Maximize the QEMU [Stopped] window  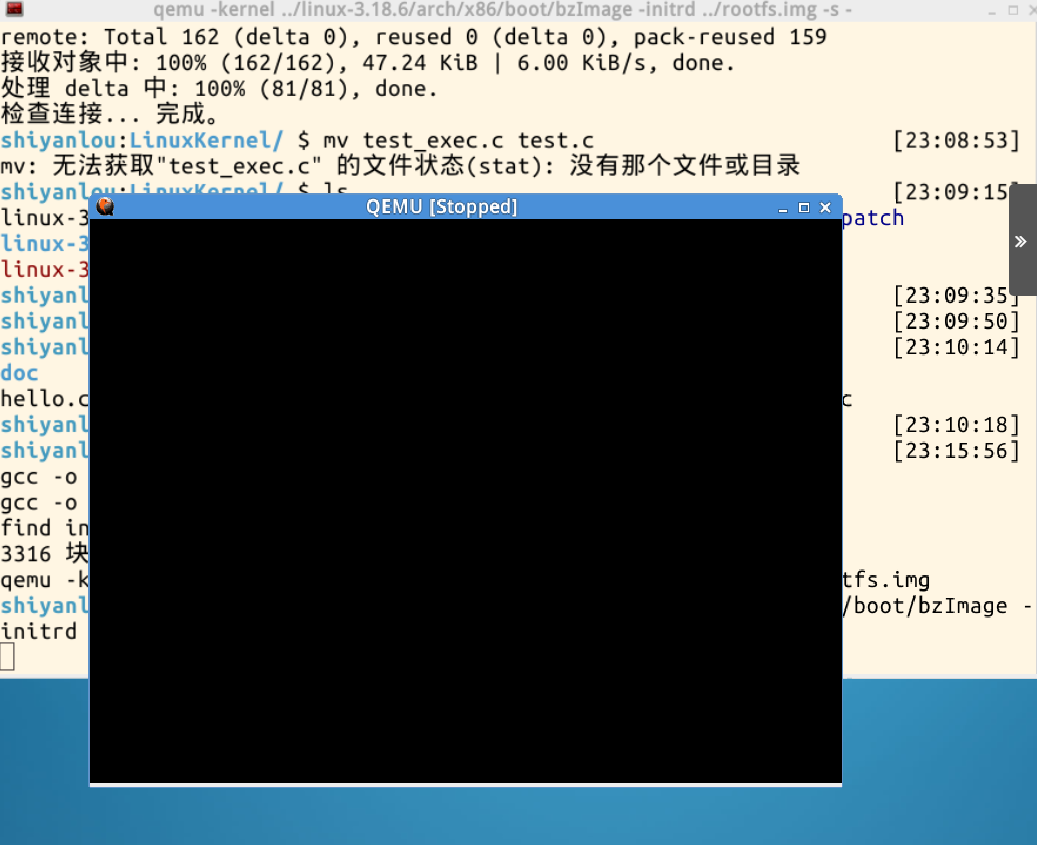click(x=804, y=208)
